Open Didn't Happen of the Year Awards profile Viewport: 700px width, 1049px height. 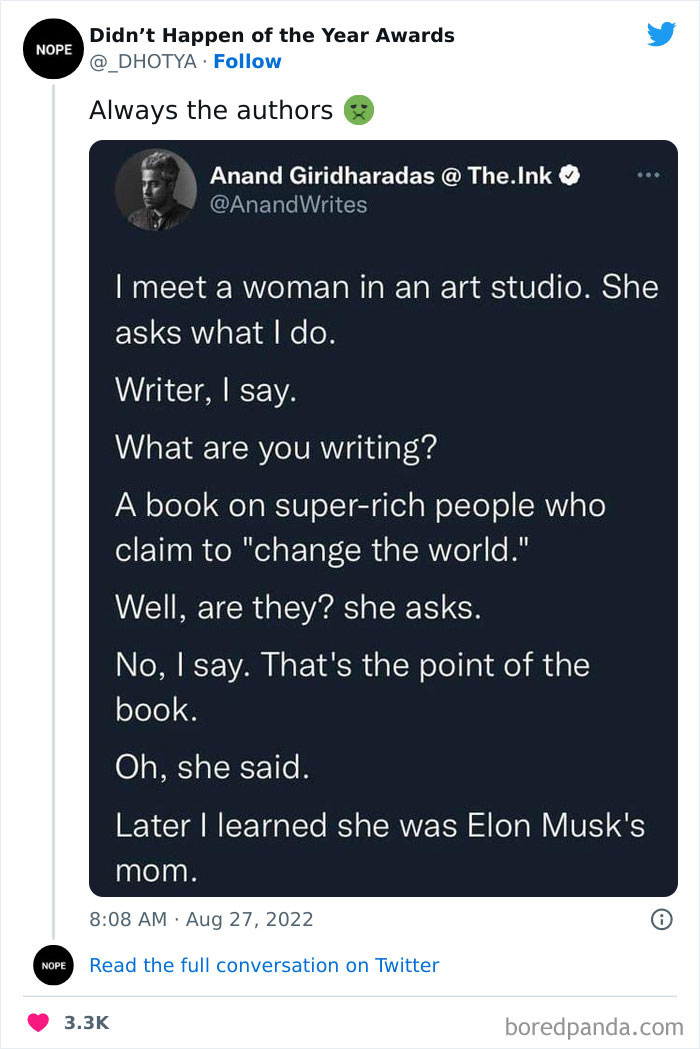click(x=272, y=35)
